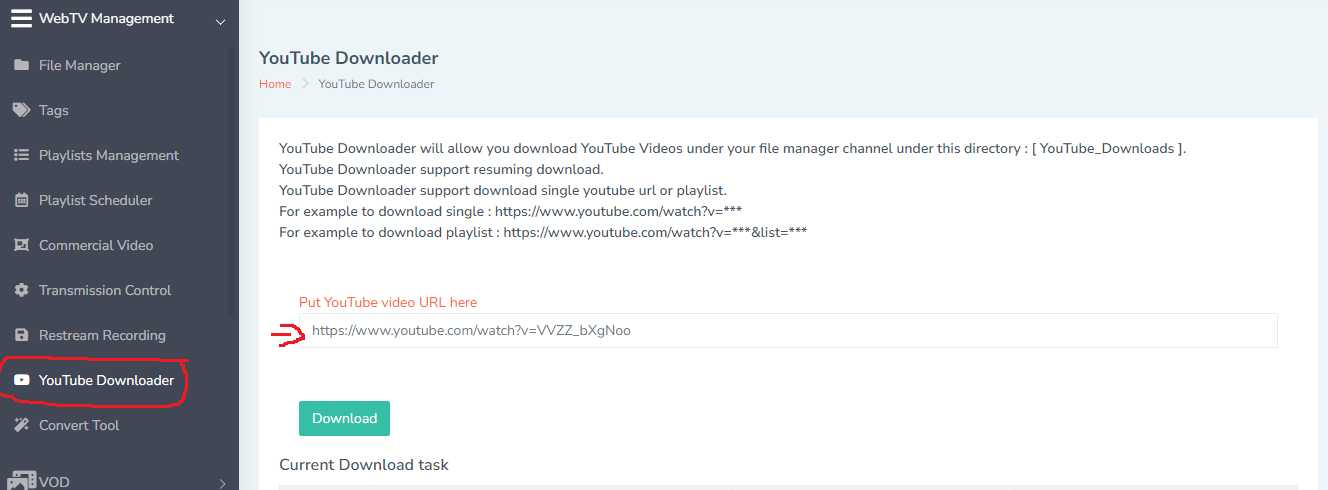The image size is (1328, 490).
Task: Click the Home breadcrumb link
Action: pos(275,84)
